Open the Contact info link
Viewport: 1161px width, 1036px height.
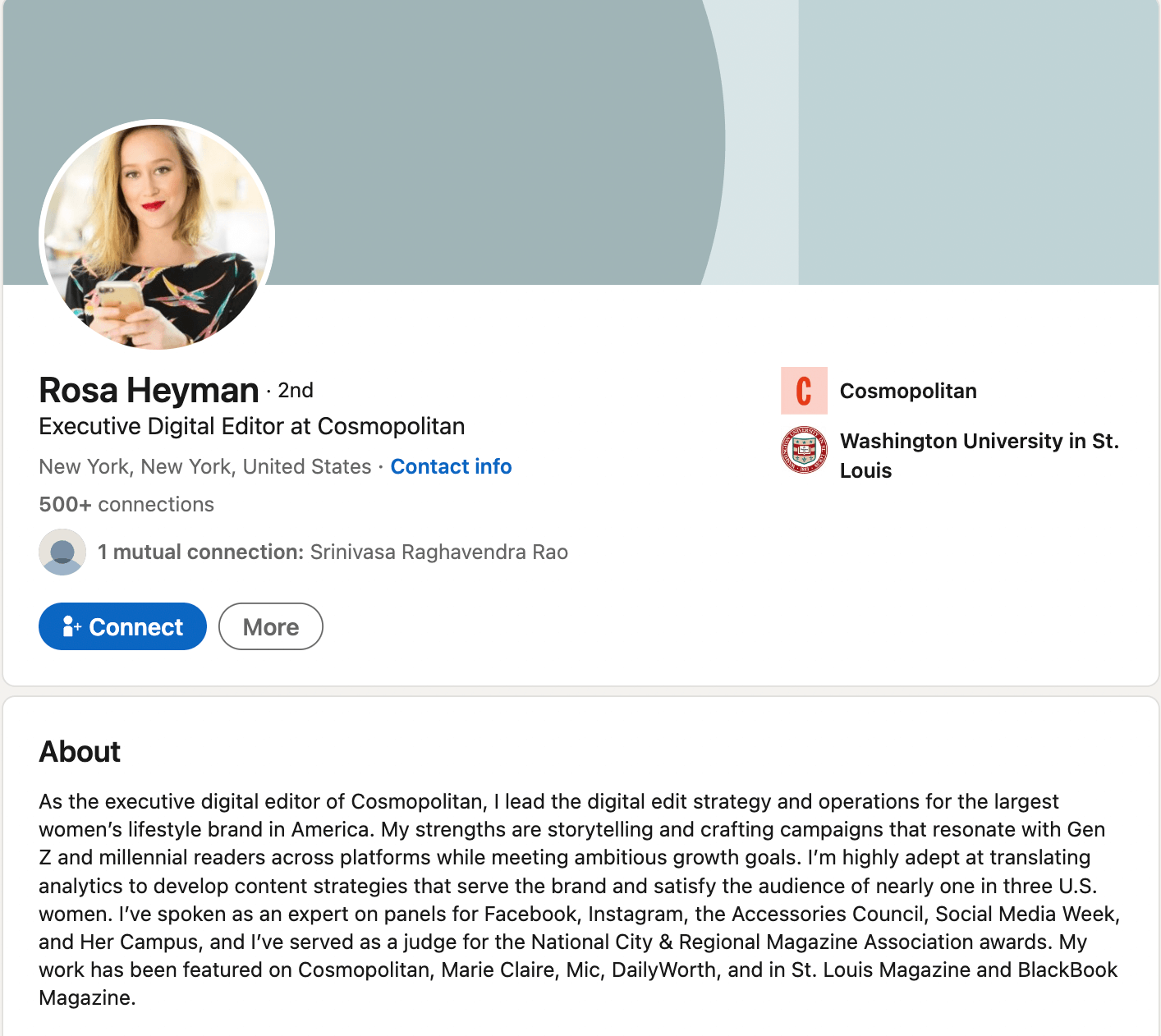[x=451, y=466]
